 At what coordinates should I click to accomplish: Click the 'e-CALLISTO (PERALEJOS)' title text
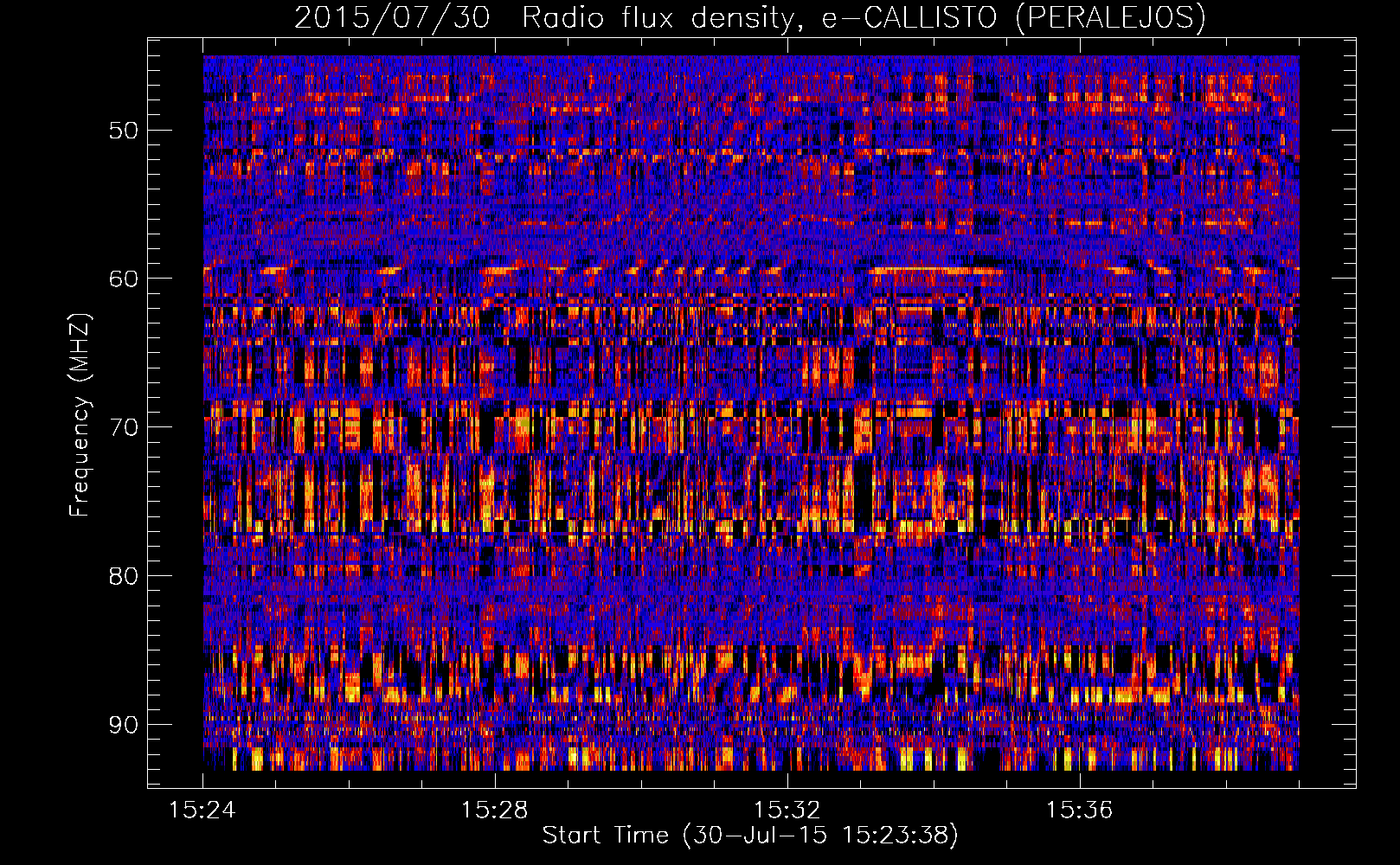click(1013, 18)
